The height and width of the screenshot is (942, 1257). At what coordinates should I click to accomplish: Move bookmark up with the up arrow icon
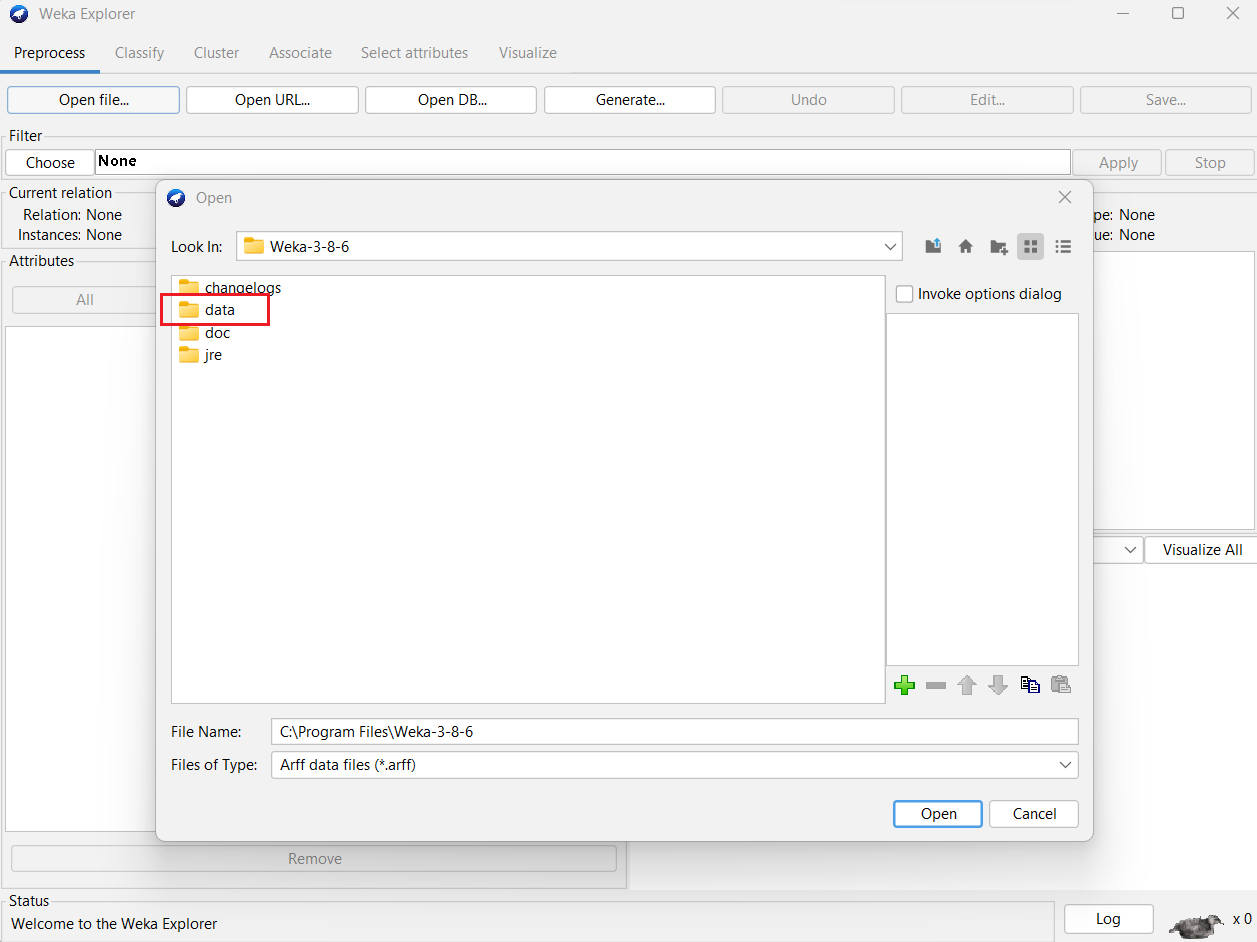click(967, 685)
